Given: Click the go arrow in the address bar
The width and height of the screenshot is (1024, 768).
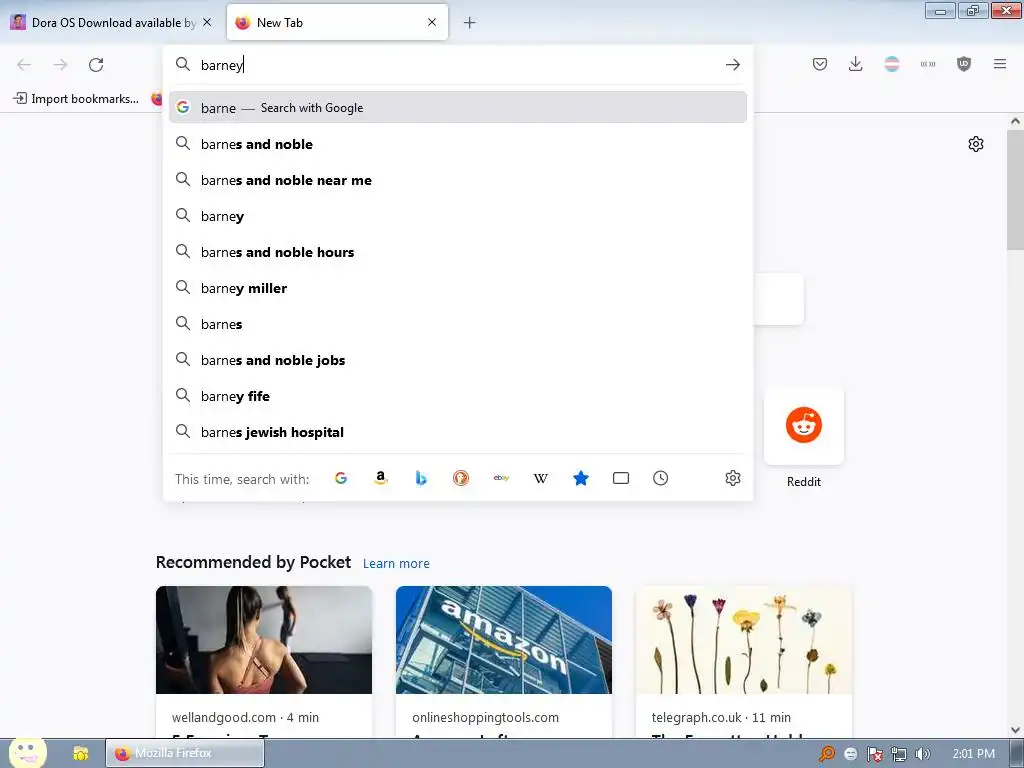Looking at the screenshot, I should [x=733, y=65].
